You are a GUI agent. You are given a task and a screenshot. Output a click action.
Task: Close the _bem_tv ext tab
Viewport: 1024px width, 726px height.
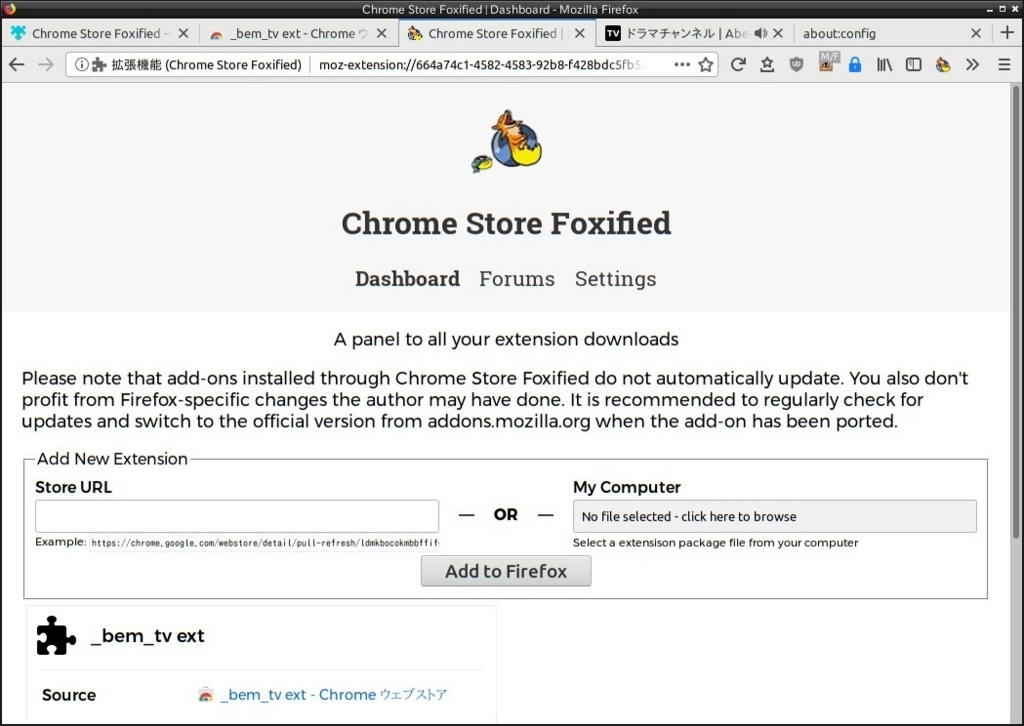[382, 33]
